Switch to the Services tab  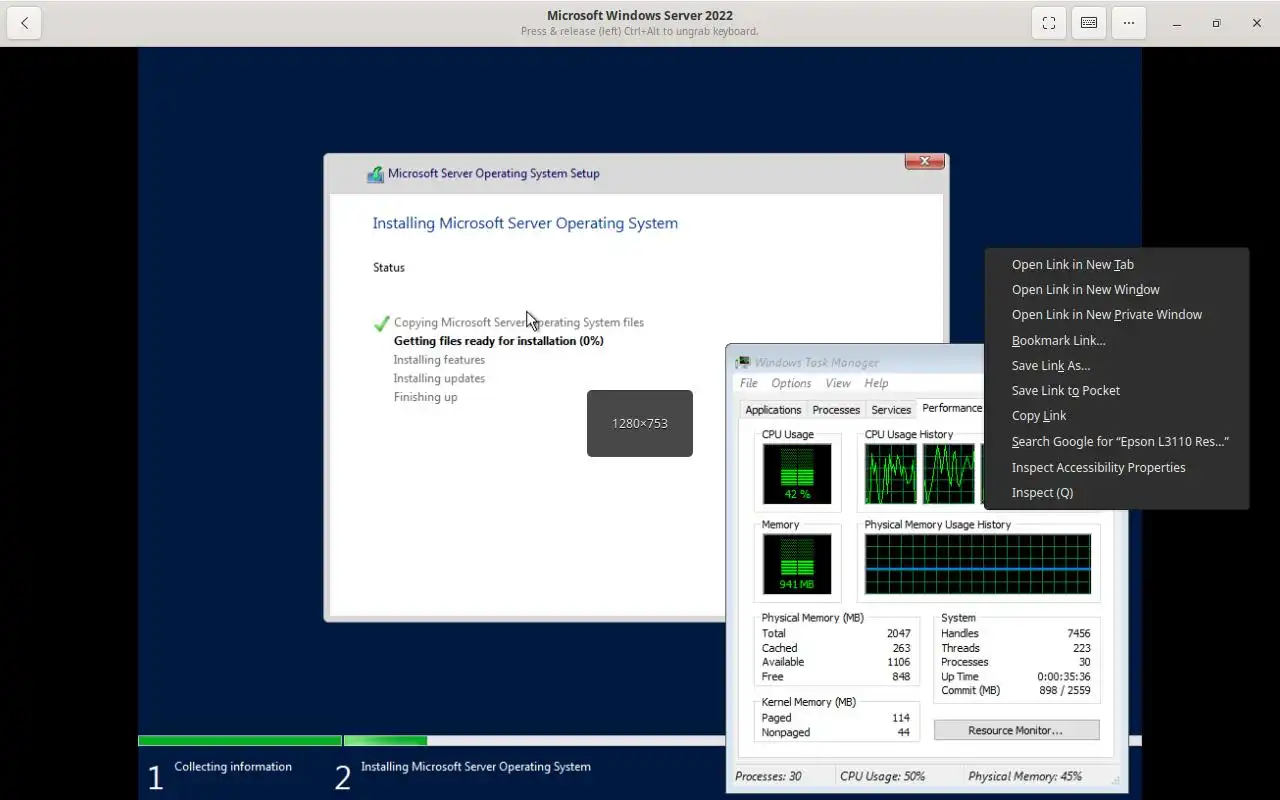[891, 410]
